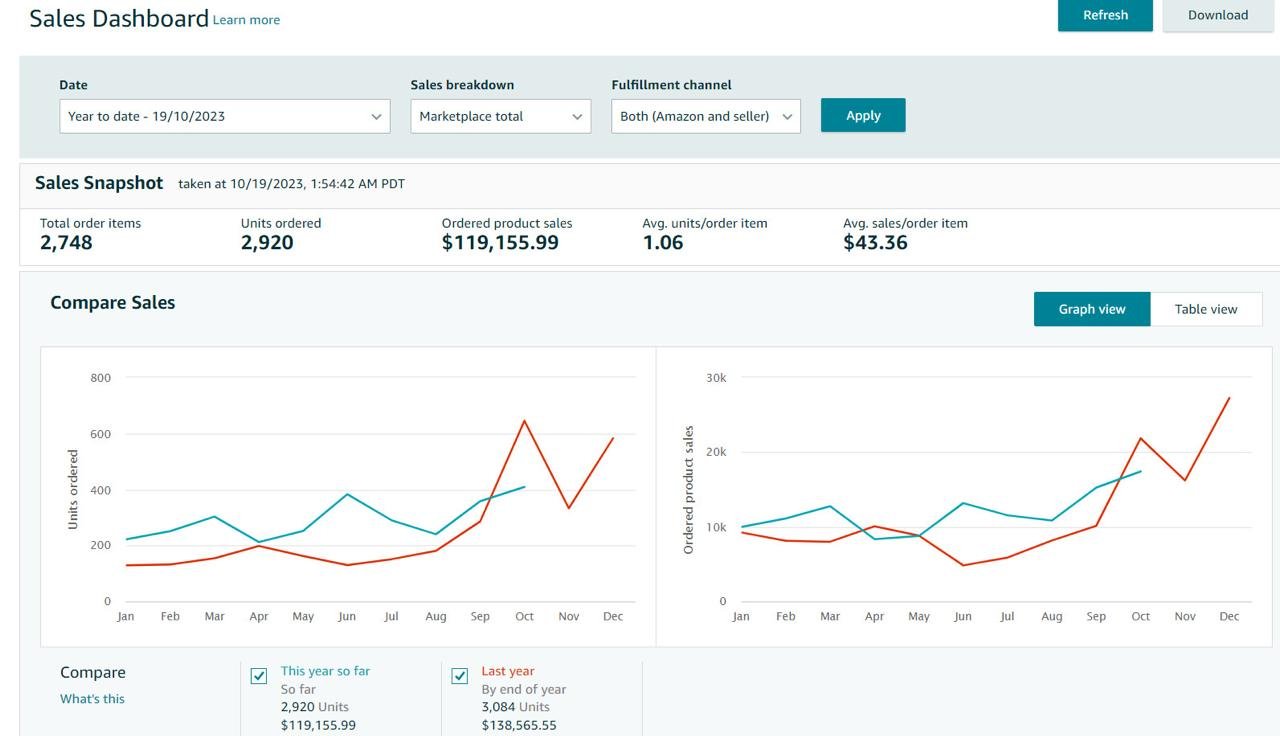Click the red line's December peak in product sales chart
1280x736 pixels.
click(x=1229, y=398)
